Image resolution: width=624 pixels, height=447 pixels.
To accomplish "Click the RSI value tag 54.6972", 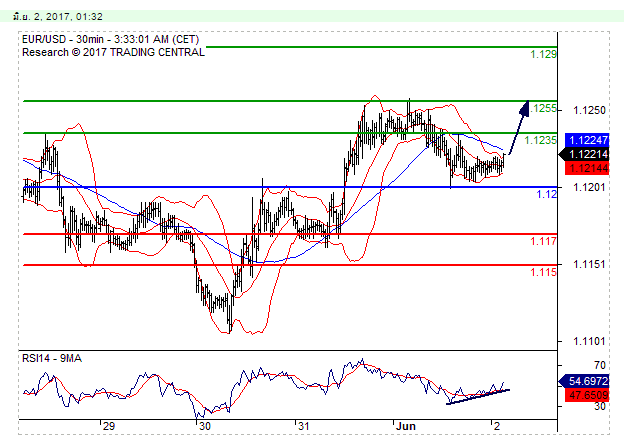I will pyautogui.click(x=584, y=381).
